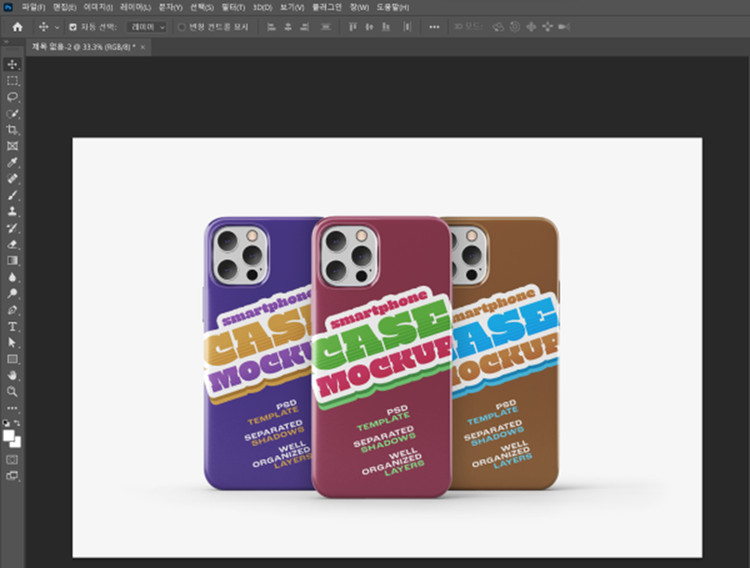The width and height of the screenshot is (750, 568).
Task: Open more align options (three dots)
Action: (434, 27)
